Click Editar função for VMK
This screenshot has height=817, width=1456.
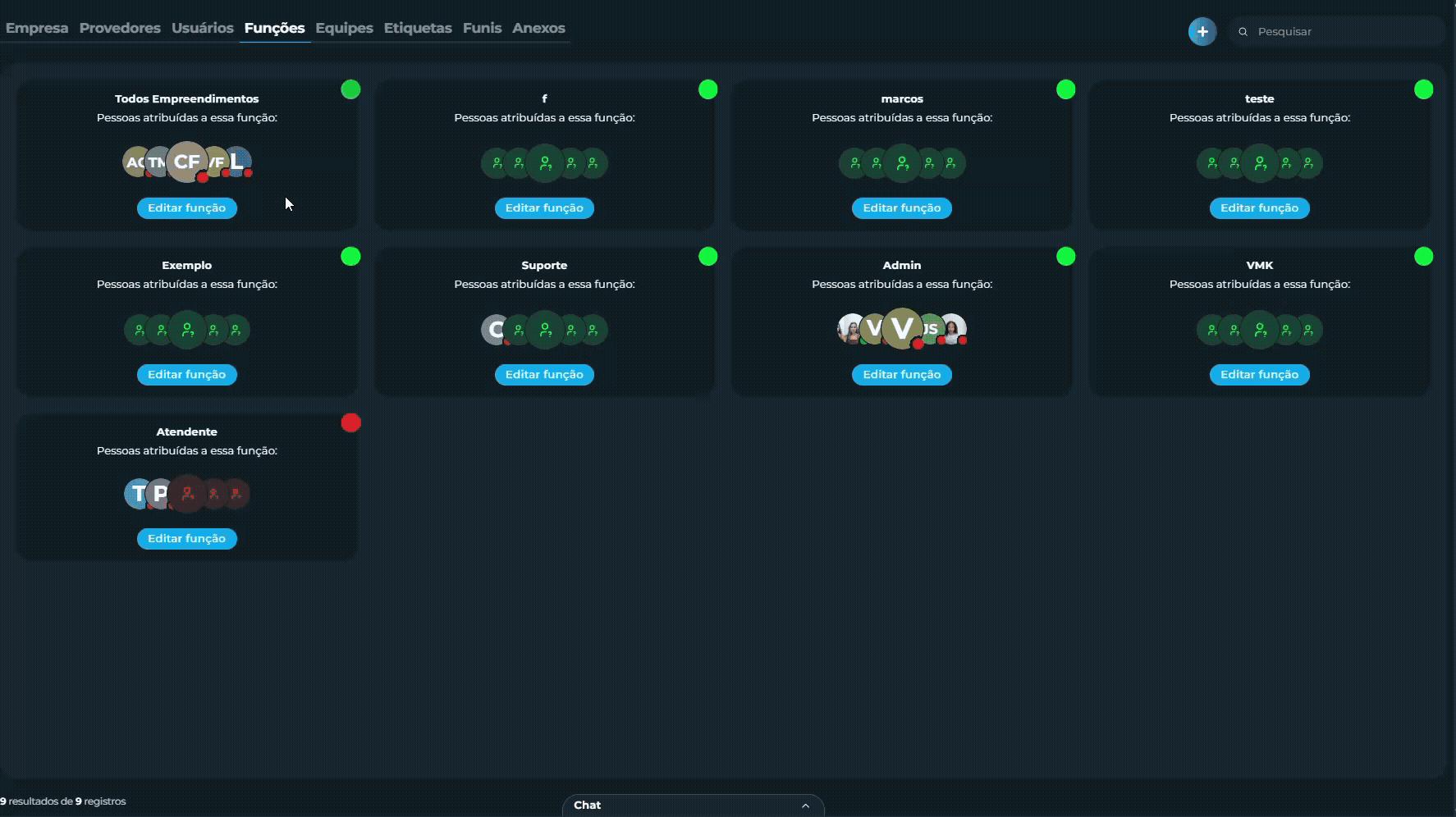pos(1260,375)
